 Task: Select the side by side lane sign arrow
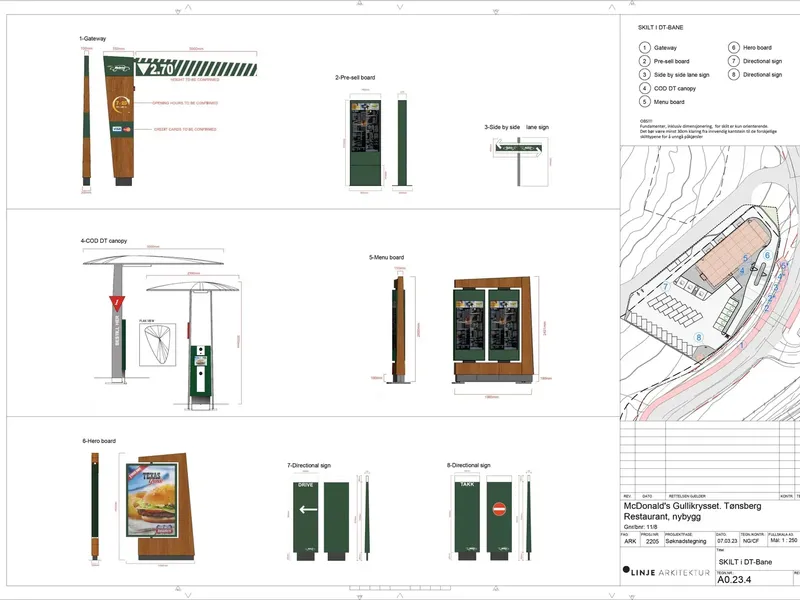(x=519, y=148)
